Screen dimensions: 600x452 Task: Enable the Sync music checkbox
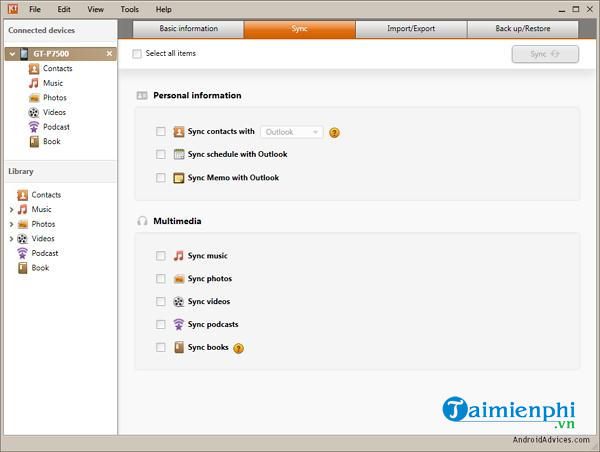coord(161,256)
